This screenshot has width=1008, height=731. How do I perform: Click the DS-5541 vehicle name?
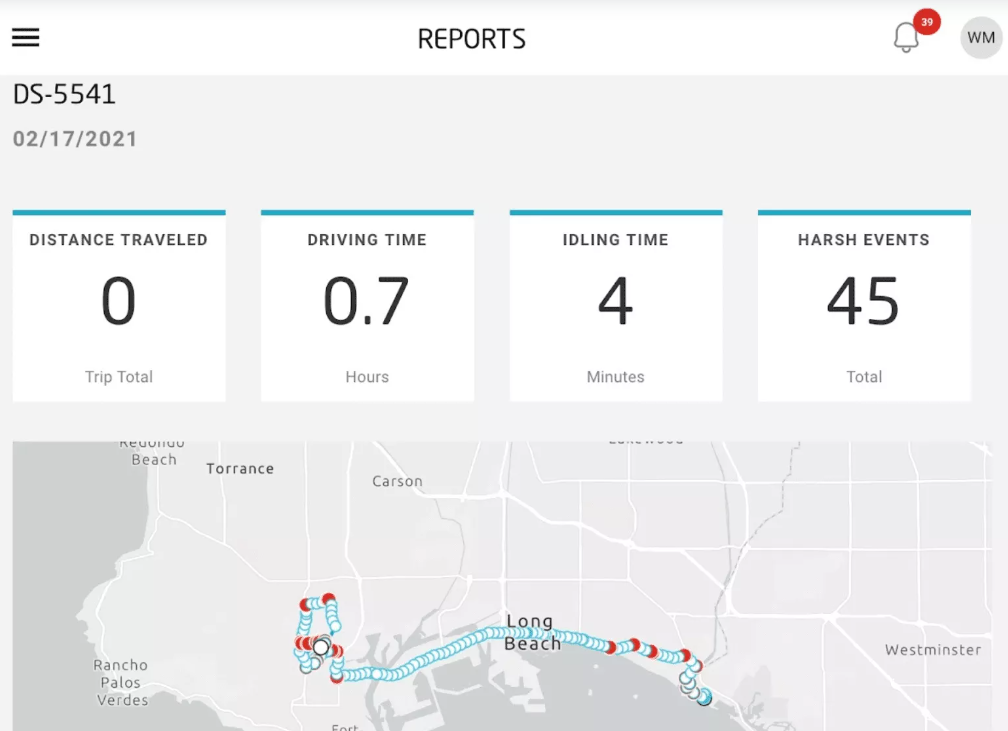64,95
